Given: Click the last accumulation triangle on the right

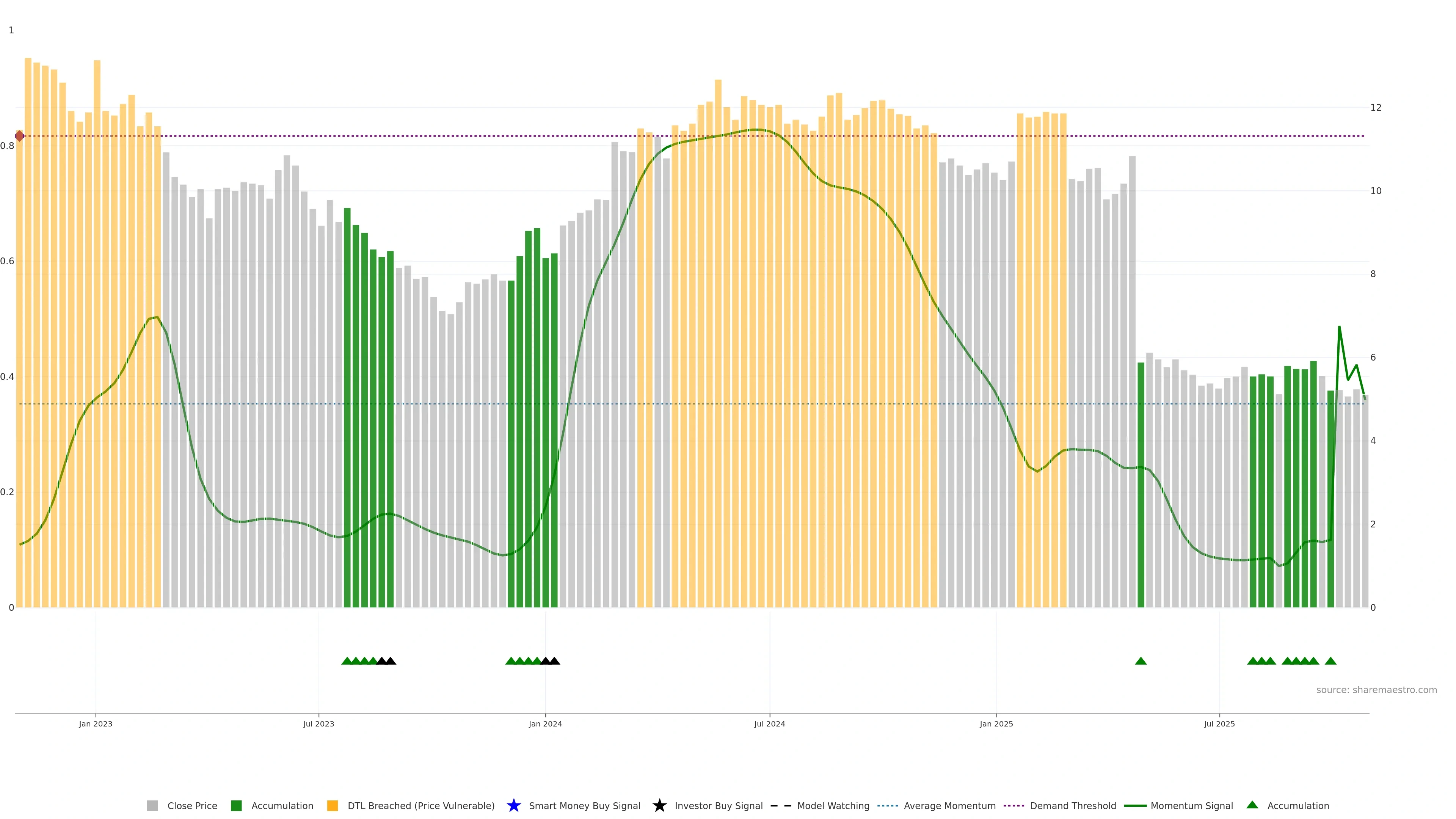Looking at the screenshot, I should coord(1330,661).
